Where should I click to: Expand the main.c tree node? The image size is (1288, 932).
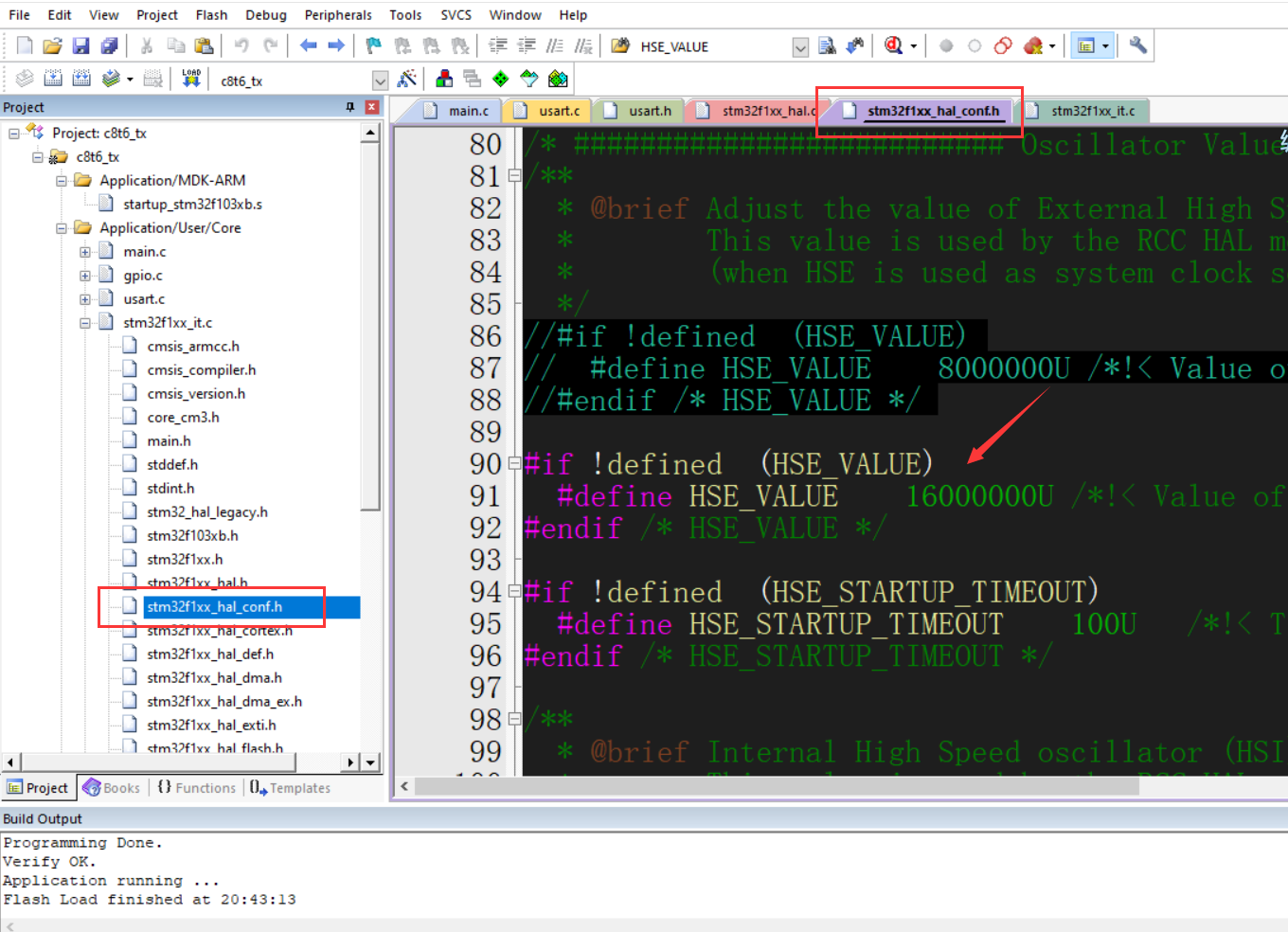pyautogui.click(x=85, y=252)
